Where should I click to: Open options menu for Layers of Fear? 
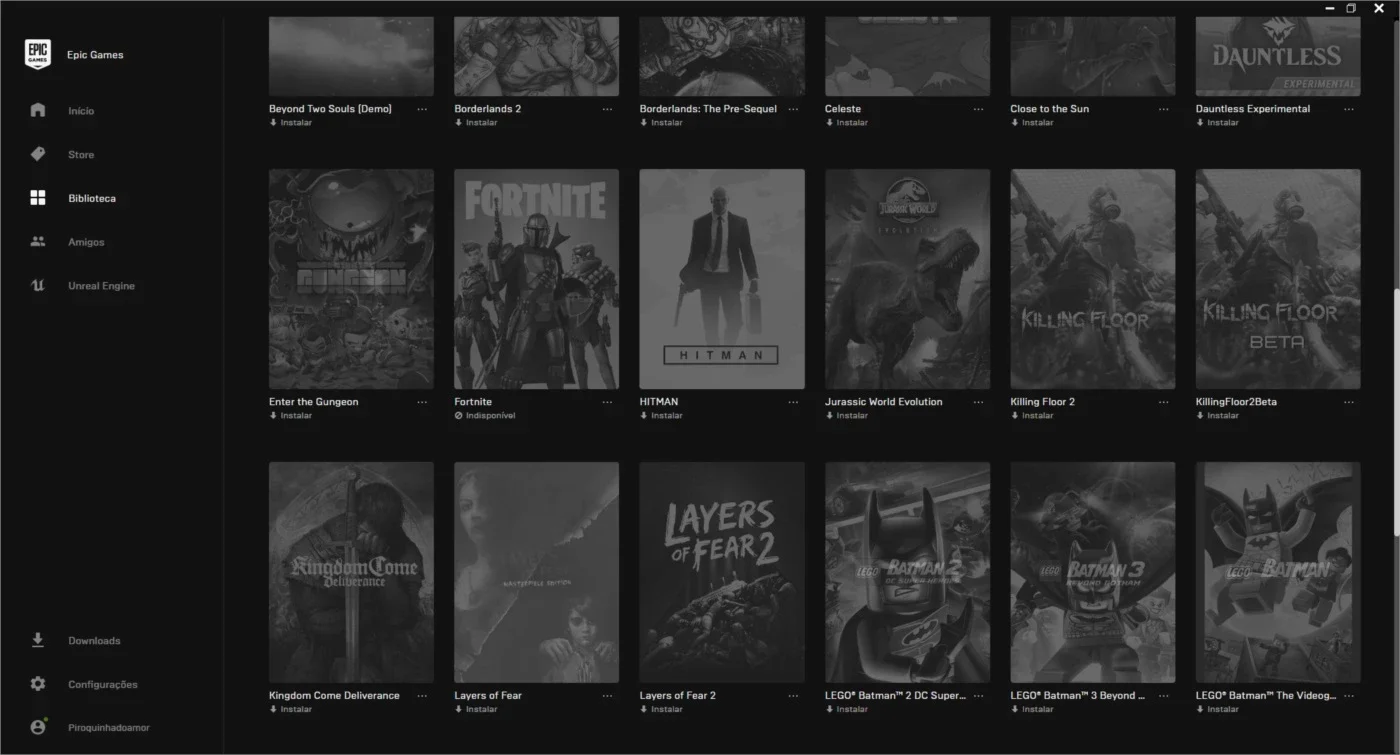click(607, 695)
